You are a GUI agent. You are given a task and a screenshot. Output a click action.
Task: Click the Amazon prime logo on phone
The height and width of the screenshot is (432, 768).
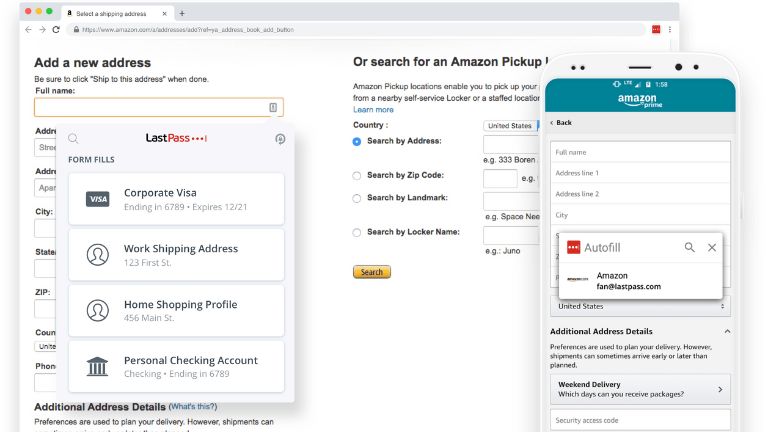tap(640, 100)
